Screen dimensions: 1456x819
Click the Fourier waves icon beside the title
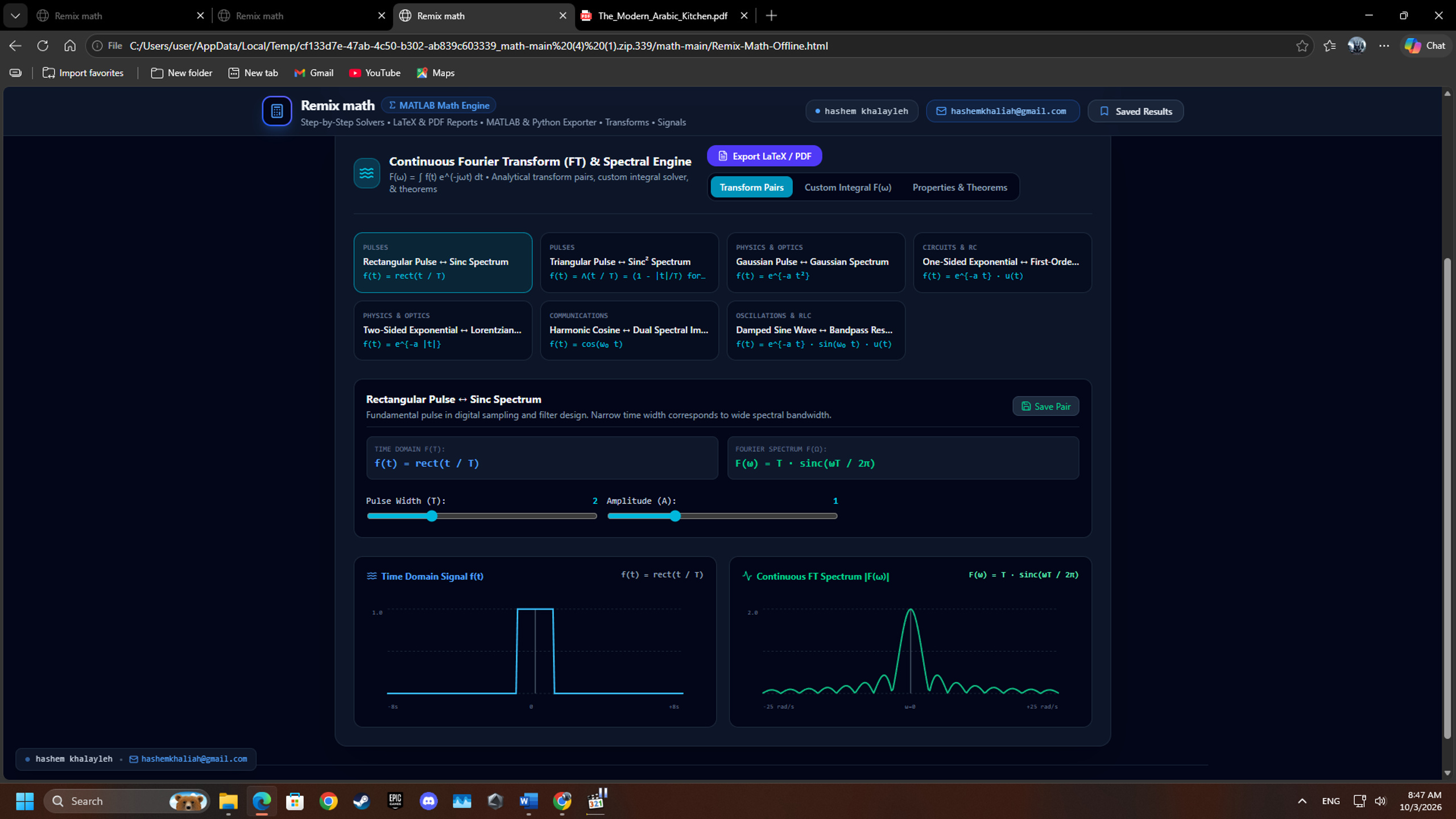367,173
